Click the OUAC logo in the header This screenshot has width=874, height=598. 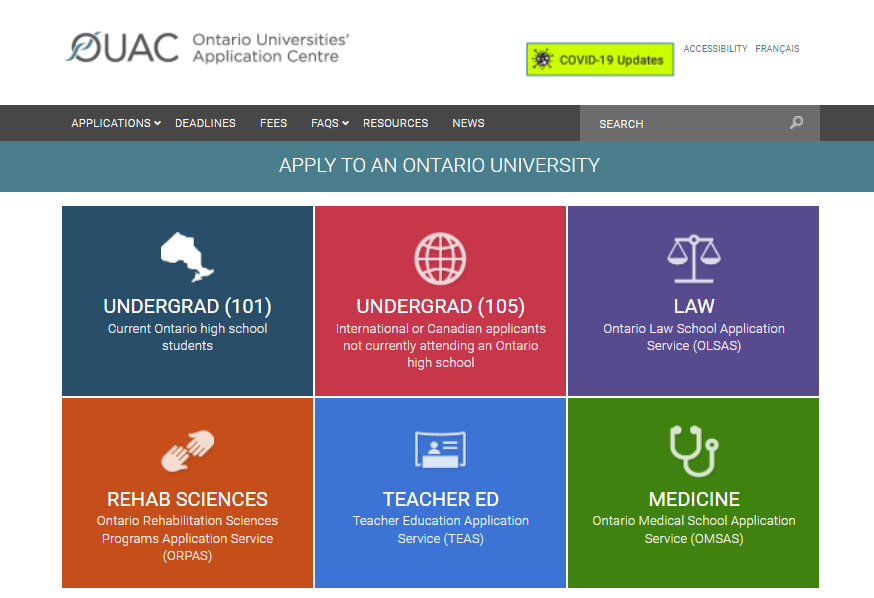tap(122, 47)
